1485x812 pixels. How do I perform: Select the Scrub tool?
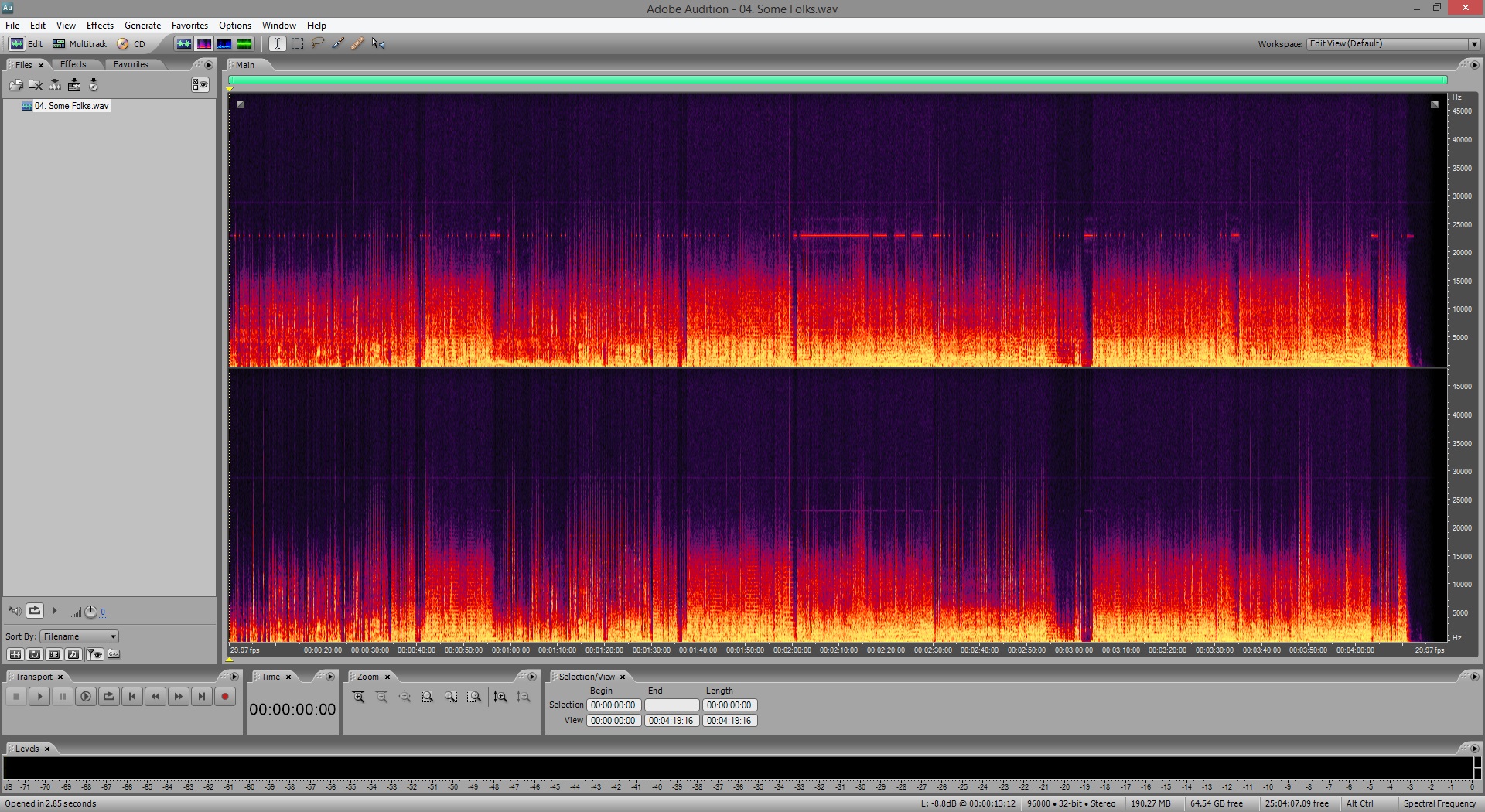point(378,44)
